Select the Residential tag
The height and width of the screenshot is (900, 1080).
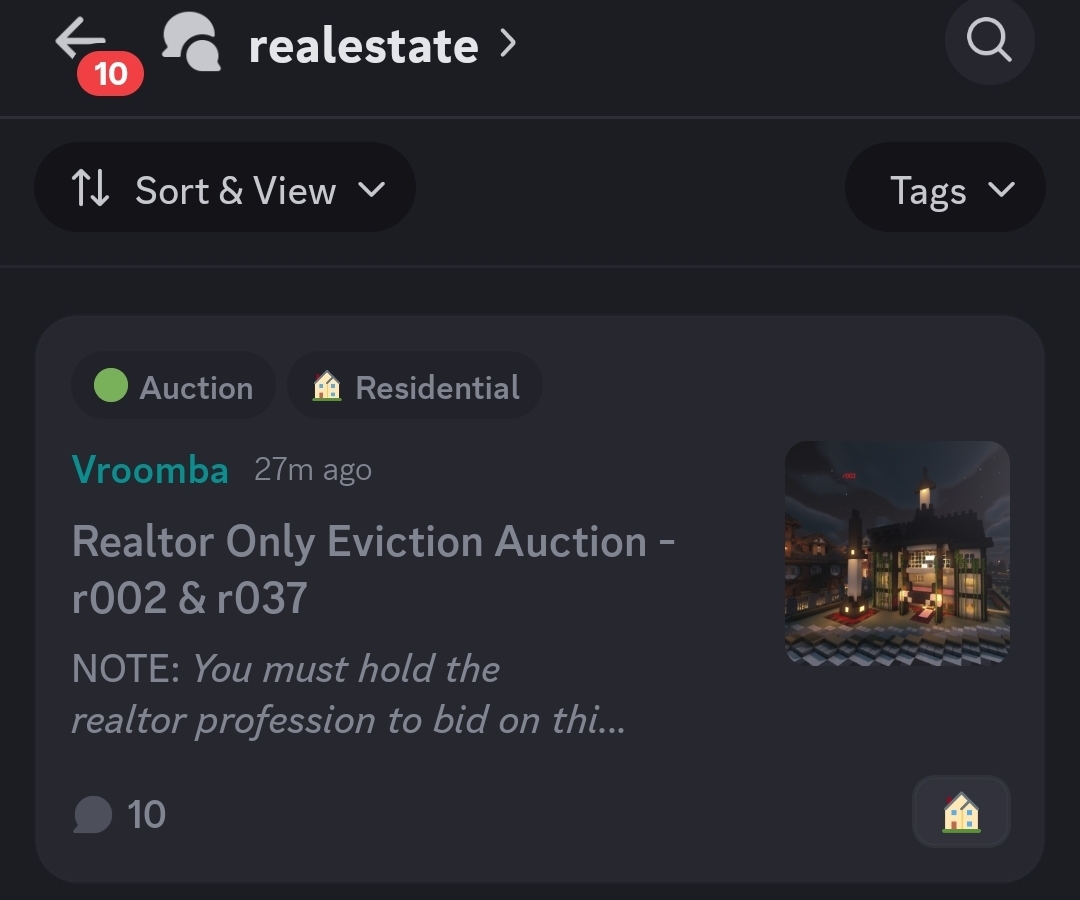(415, 385)
